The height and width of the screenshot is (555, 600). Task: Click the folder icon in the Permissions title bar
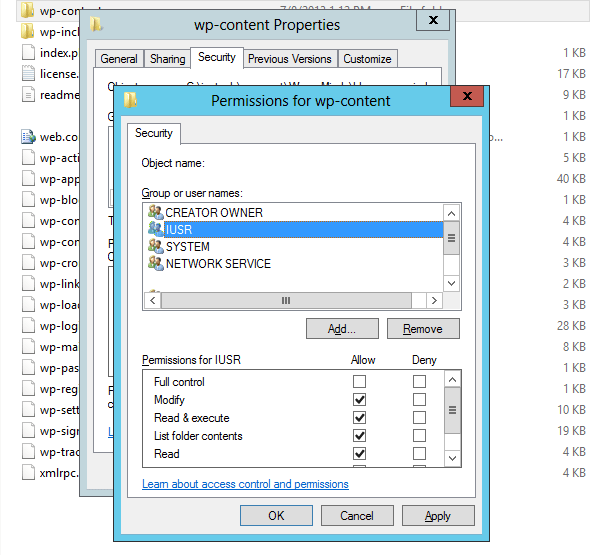click(x=130, y=100)
